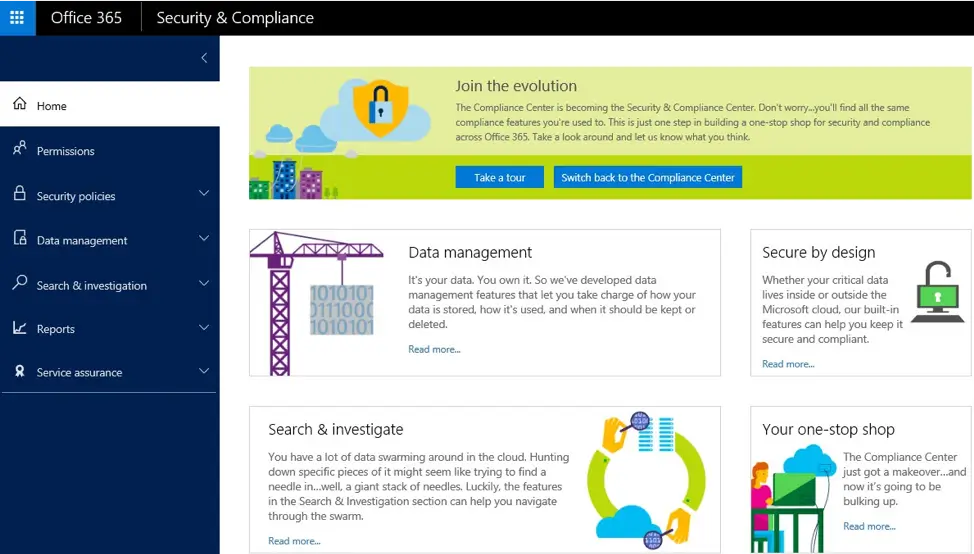Expand the Data management chevron
Image resolution: width=974 pixels, height=554 pixels.
point(204,239)
